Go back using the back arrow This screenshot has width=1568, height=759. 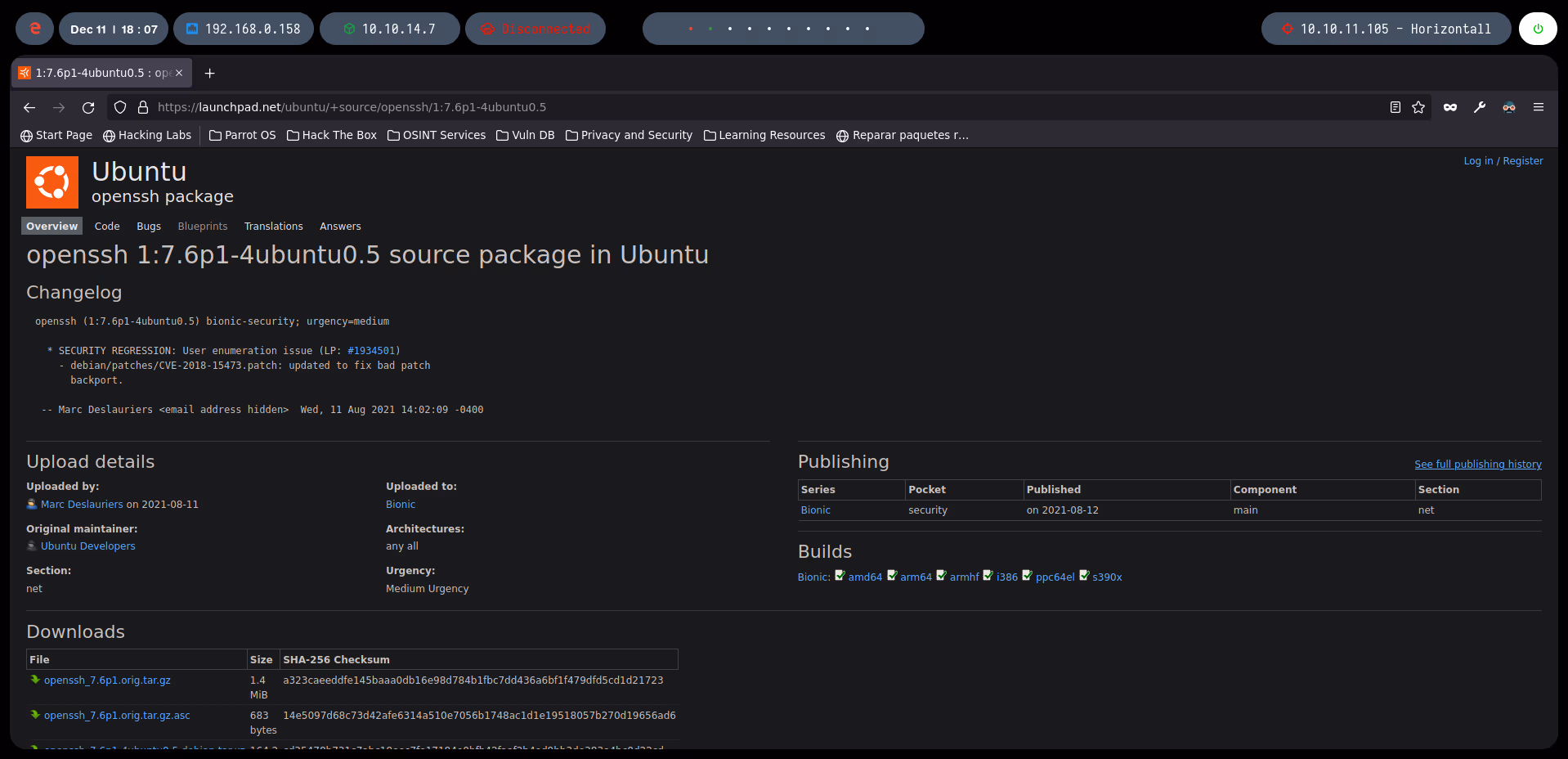(x=29, y=107)
